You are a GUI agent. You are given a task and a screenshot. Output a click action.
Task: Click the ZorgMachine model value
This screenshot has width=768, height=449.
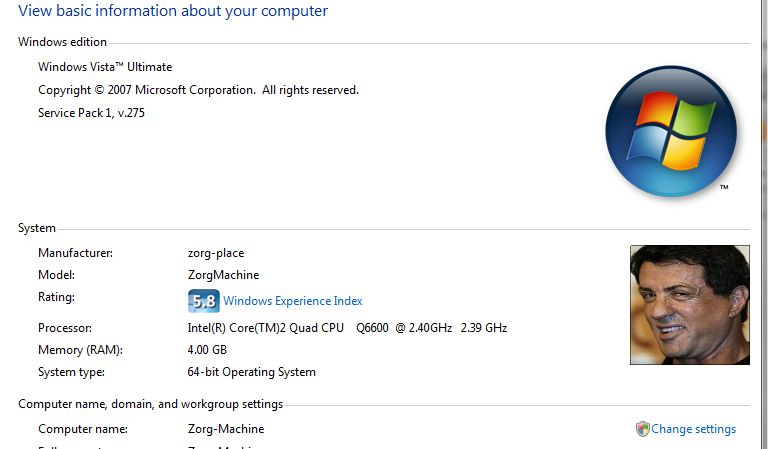click(x=223, y=275)
